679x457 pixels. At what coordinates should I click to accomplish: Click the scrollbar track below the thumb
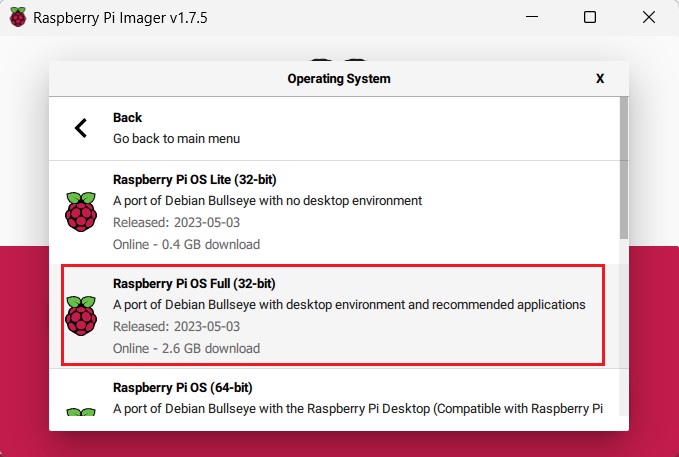click(622, 330)
